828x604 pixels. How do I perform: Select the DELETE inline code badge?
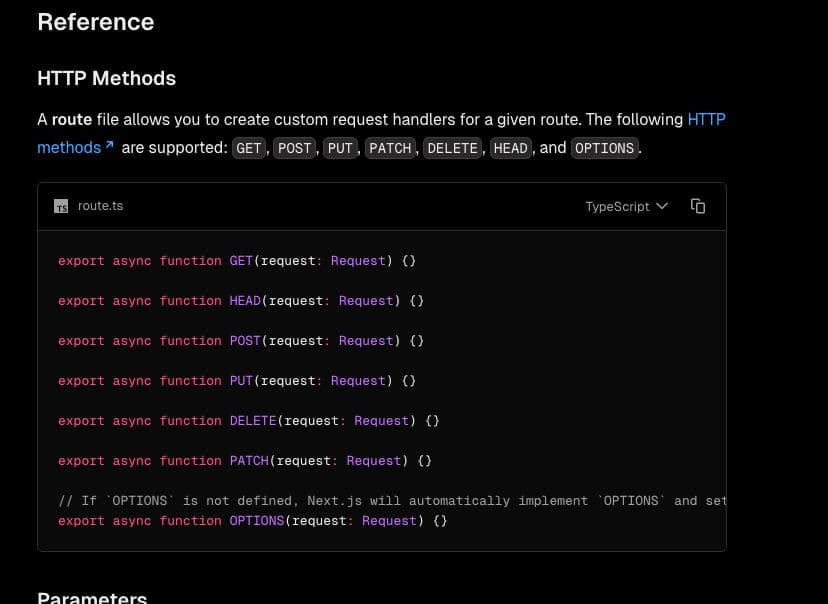click(x=452, y=148)
